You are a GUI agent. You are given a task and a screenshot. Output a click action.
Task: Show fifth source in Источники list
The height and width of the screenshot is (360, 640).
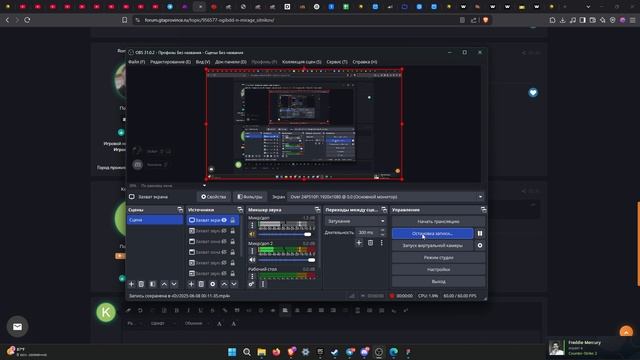coord(224,262)
